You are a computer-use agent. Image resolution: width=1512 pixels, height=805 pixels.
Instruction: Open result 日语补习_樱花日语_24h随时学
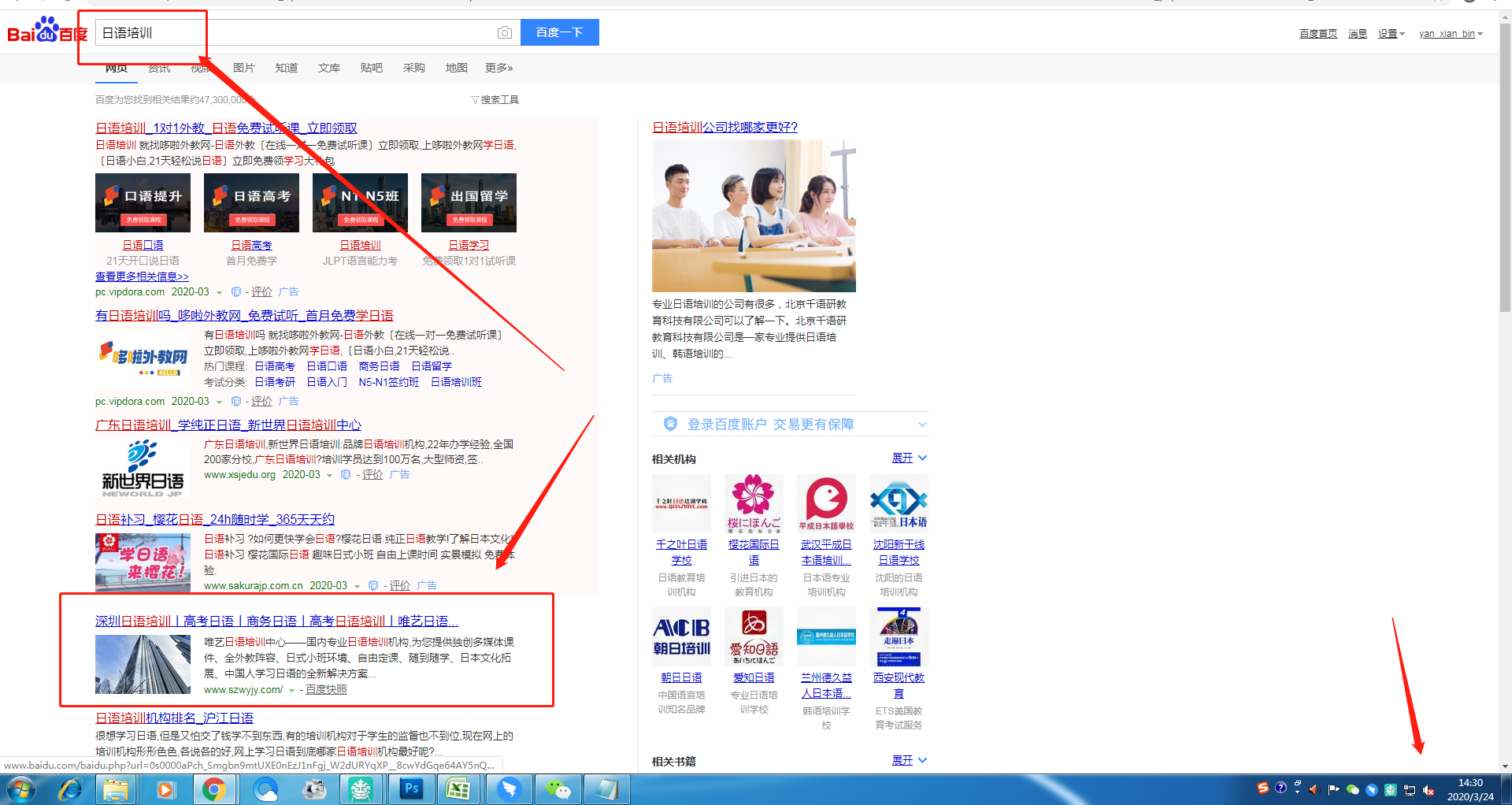pos(215,519)
